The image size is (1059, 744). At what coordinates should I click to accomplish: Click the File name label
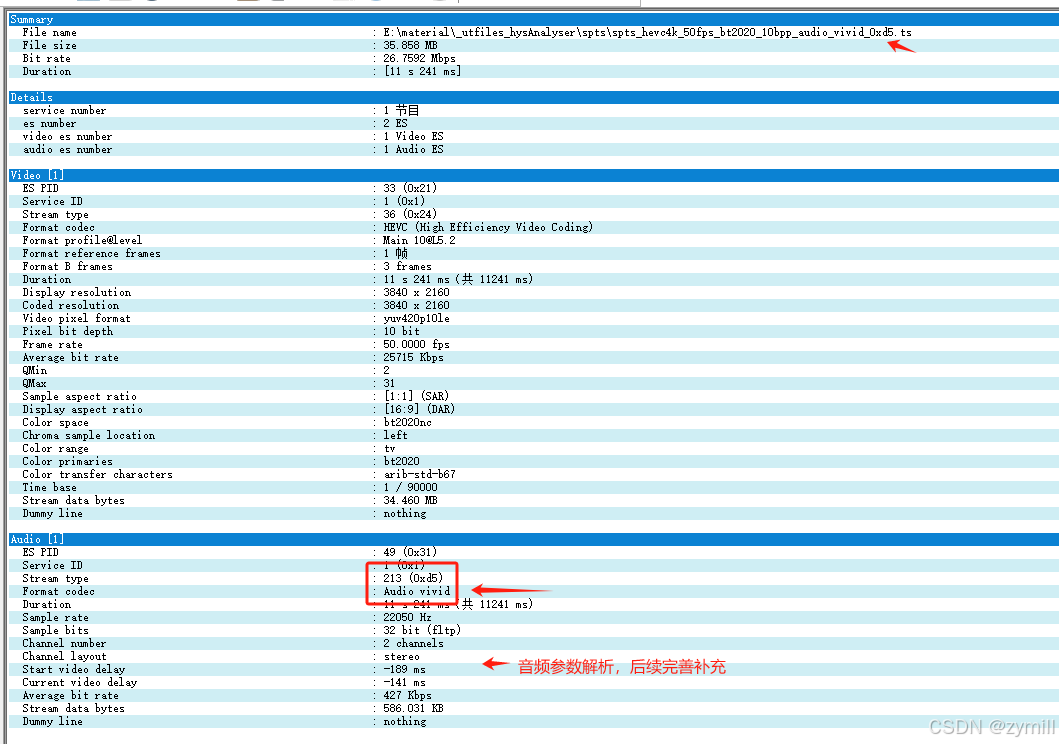tap(49, 32)
